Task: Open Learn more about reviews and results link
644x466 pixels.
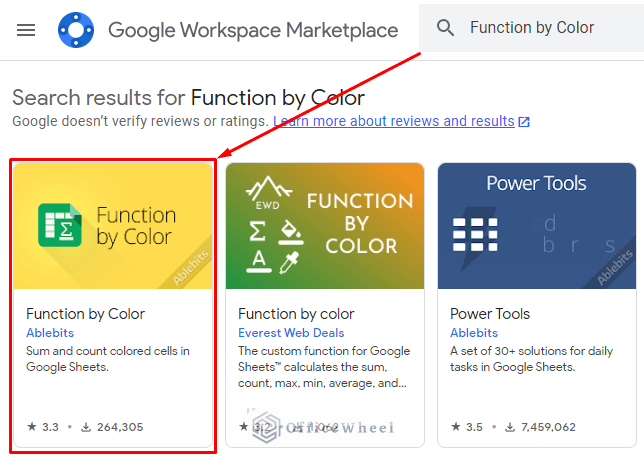Action: coord(394,121)
